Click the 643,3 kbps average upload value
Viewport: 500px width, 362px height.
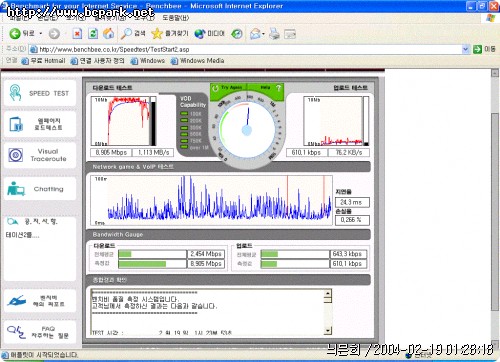pos(348,254)
